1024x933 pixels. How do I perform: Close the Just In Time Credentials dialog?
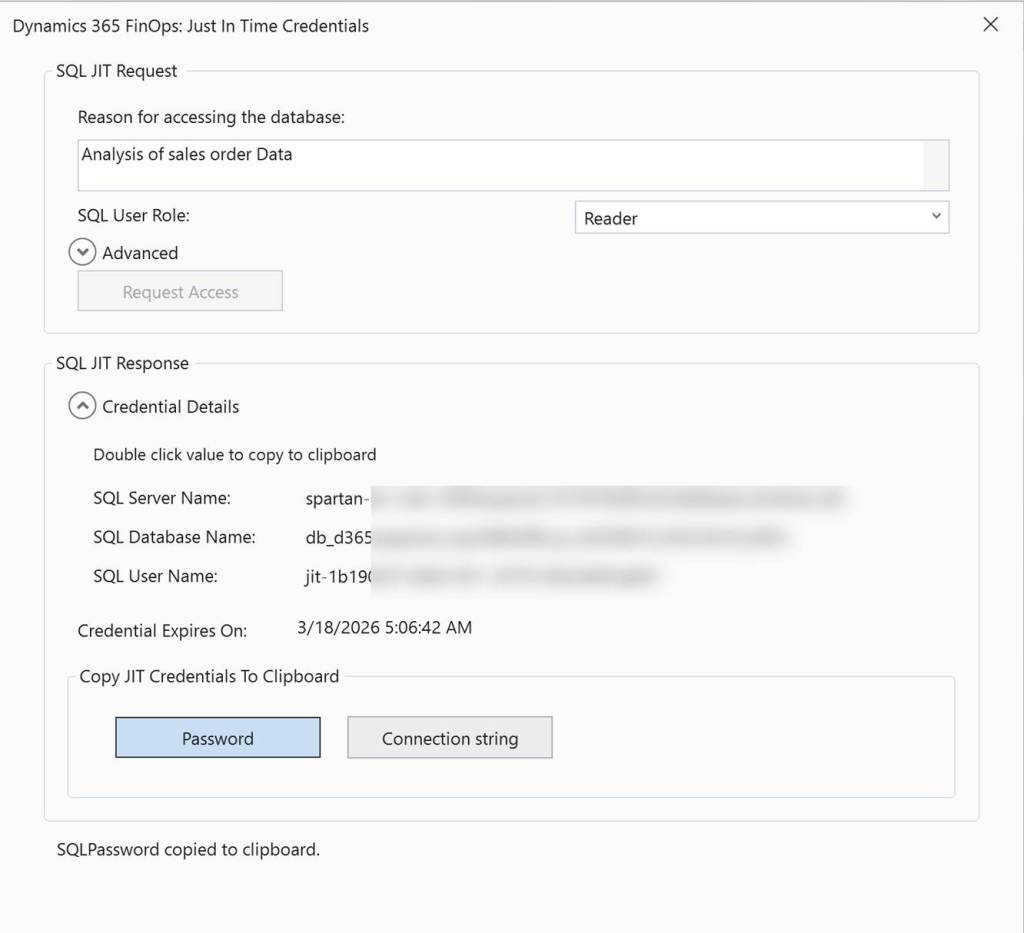990,25
